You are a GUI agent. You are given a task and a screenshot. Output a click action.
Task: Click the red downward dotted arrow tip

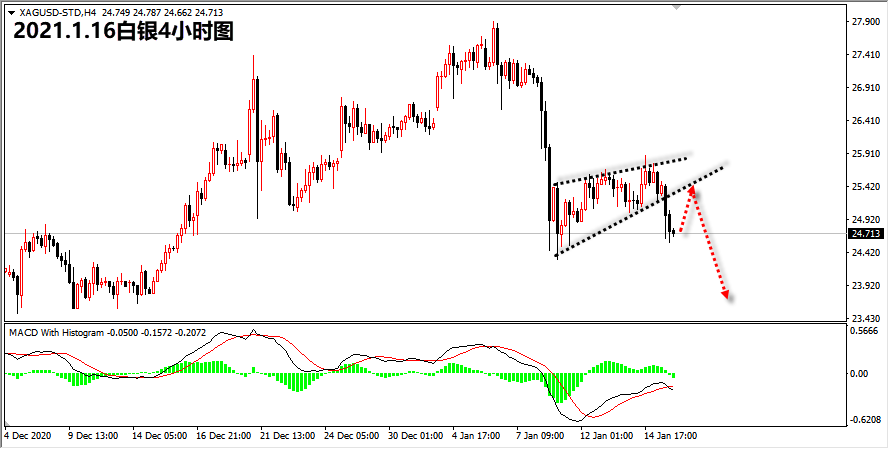(726, 294)
